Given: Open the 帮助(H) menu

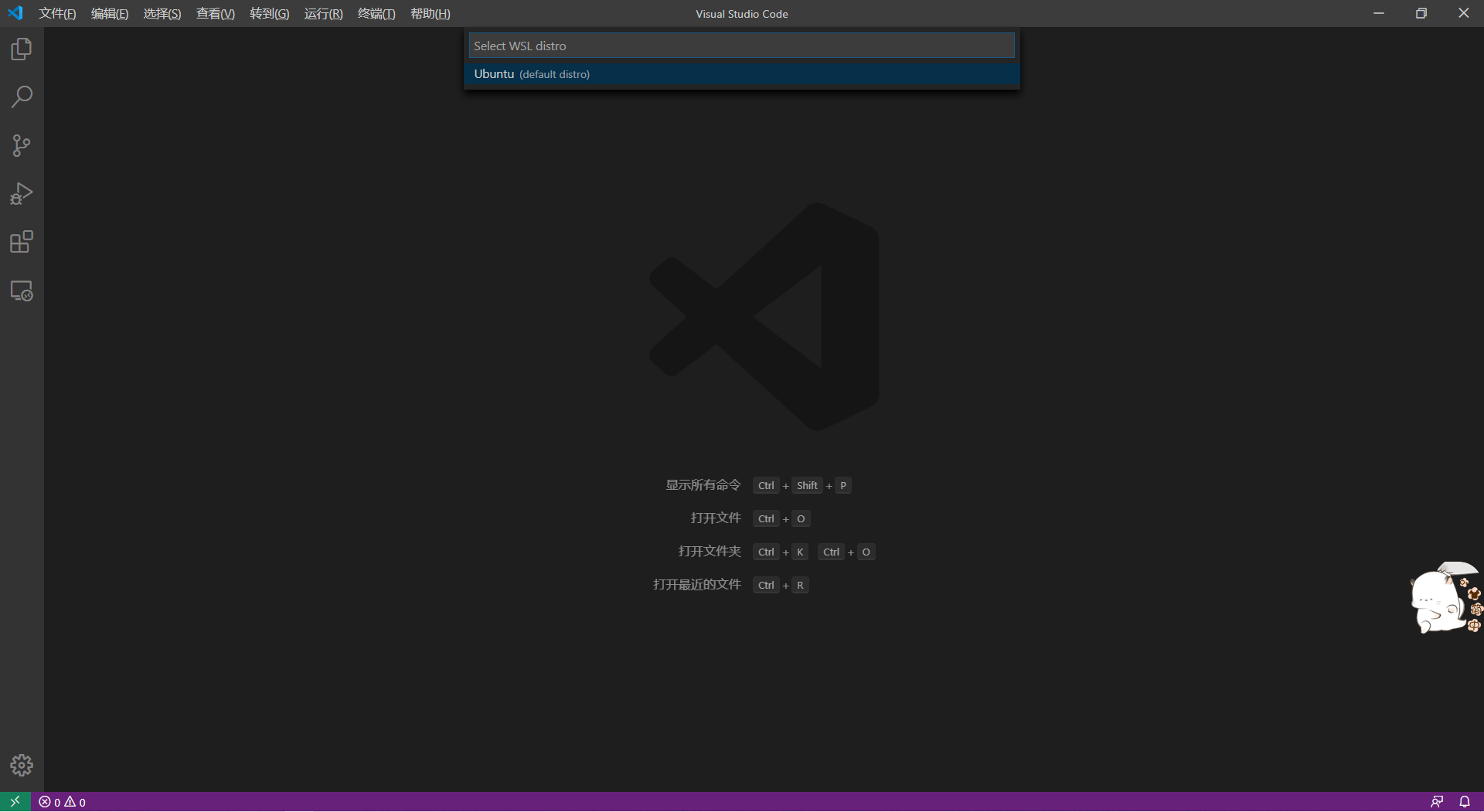Looking at the screenshot, I should [x=431, y=14].
